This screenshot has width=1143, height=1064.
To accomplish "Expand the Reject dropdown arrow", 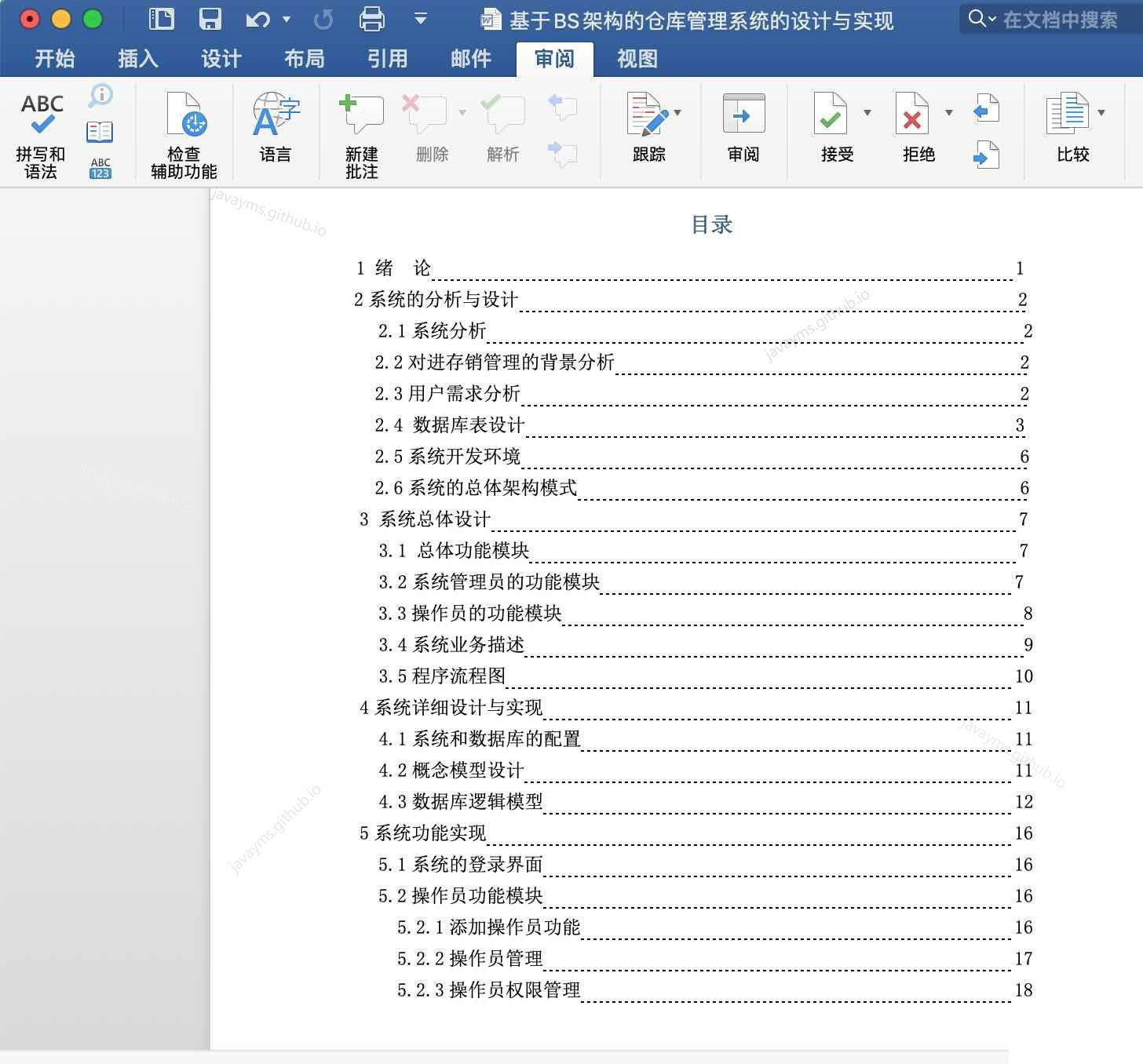I will (x=949, y=112).
